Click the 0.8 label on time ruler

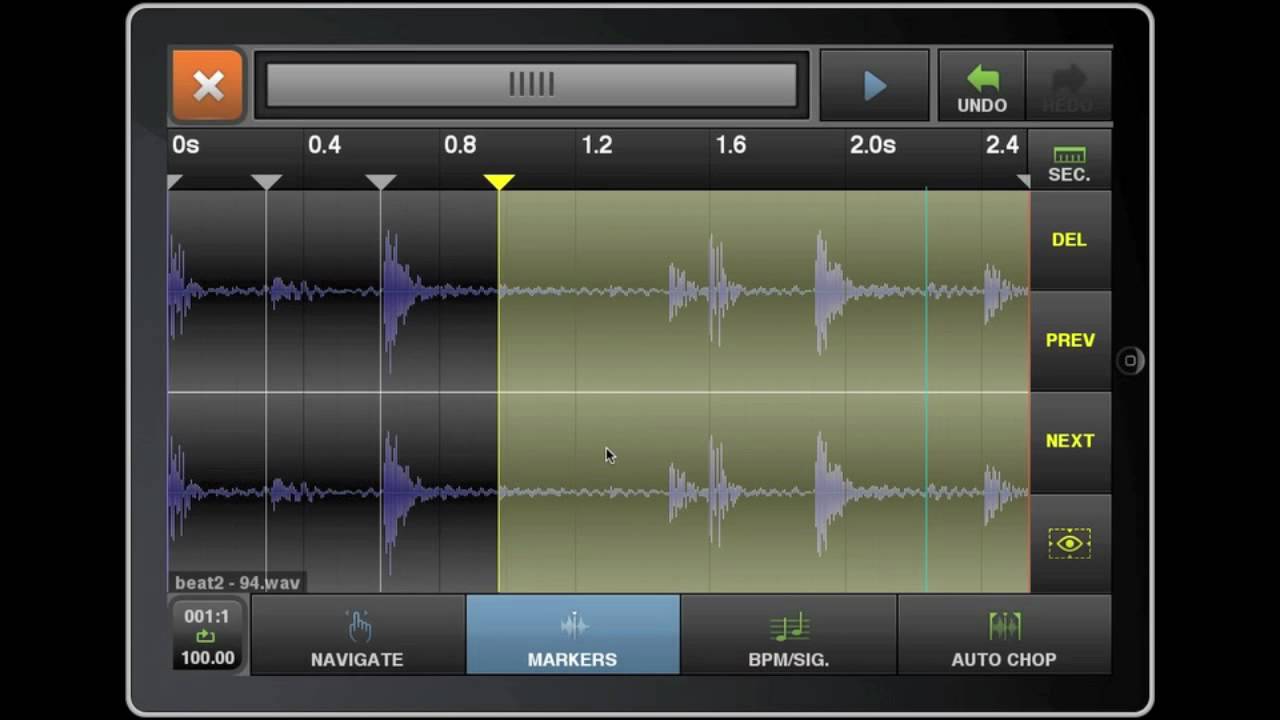[460, 145]
